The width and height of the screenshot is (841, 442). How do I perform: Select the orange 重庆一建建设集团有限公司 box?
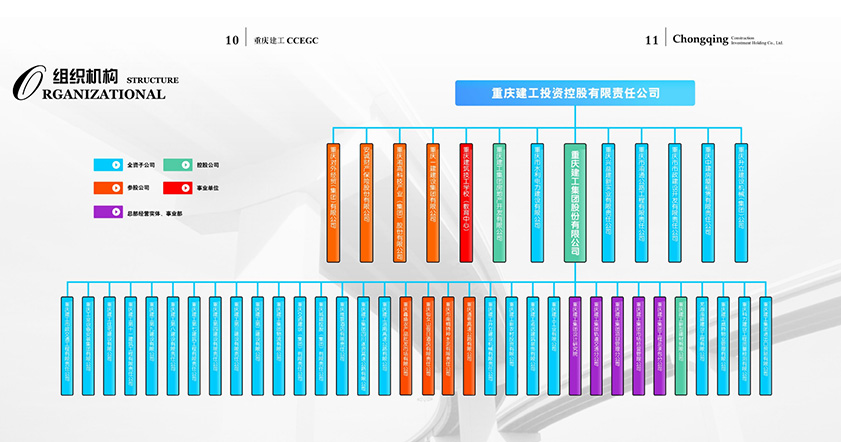tap(433, 203)
